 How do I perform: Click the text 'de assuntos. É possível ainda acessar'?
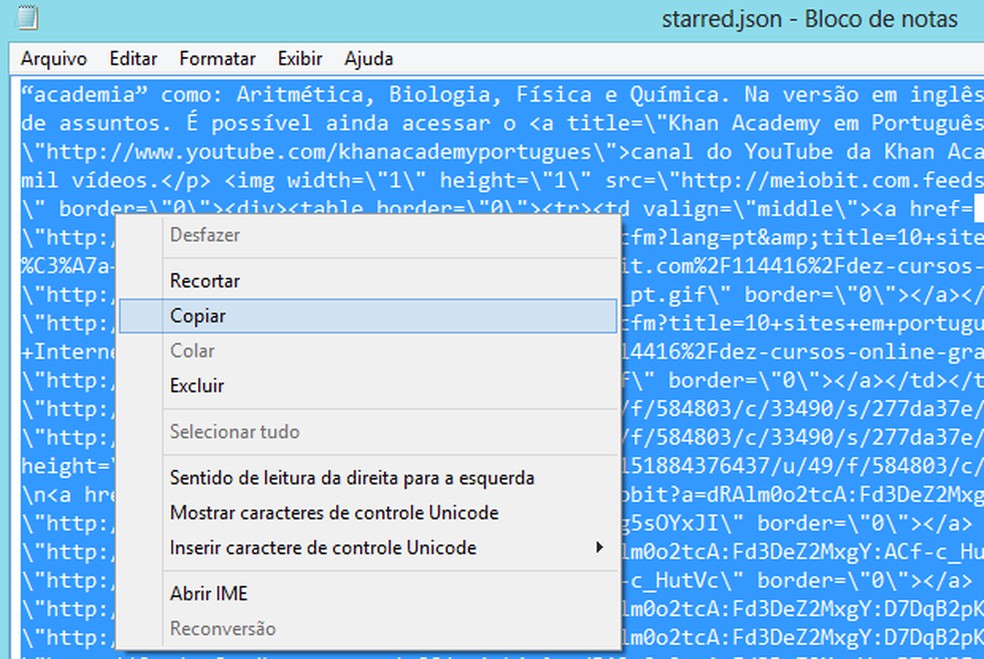pos(255,124)
